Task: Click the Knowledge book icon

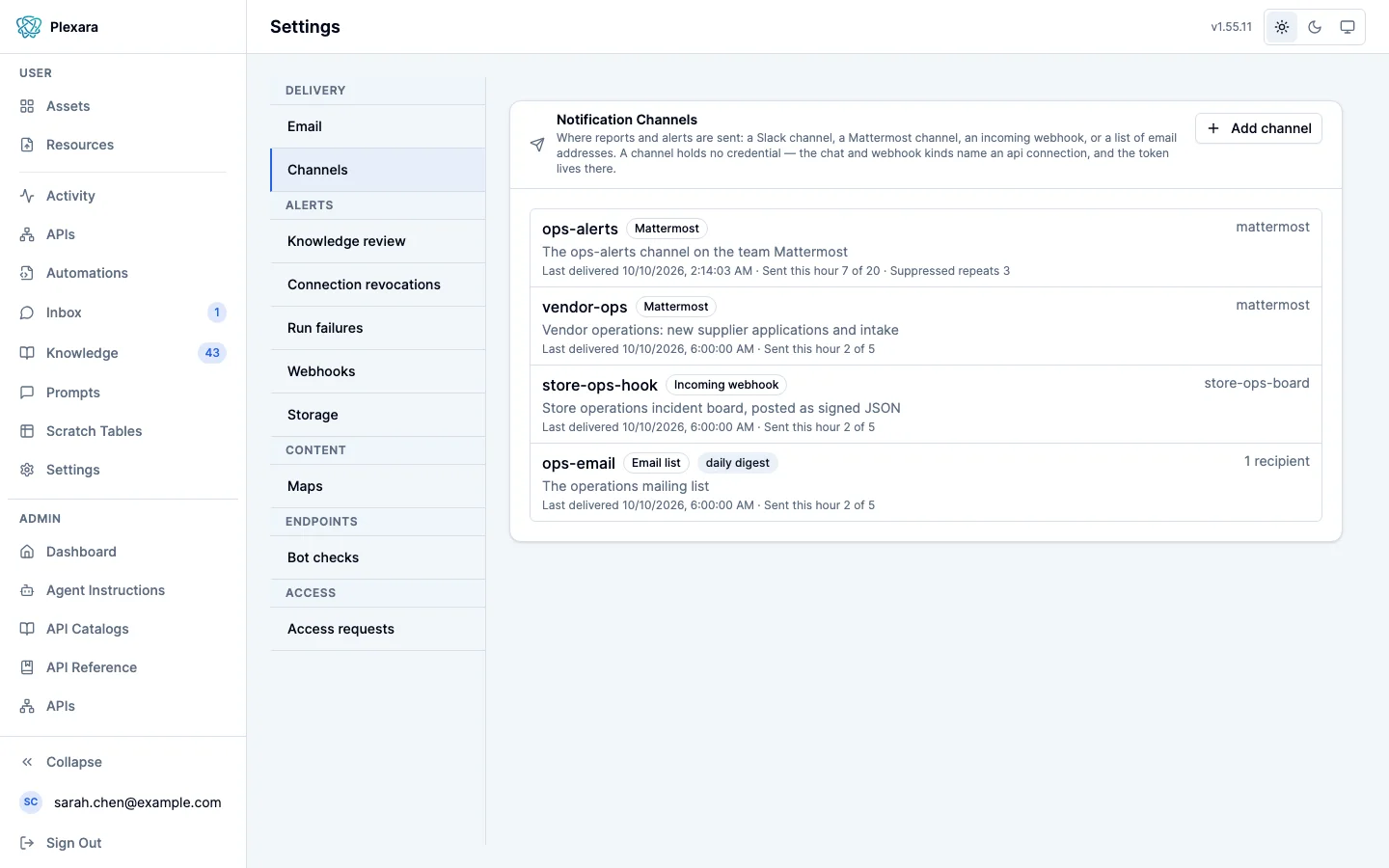Action: tap(27, 353)
